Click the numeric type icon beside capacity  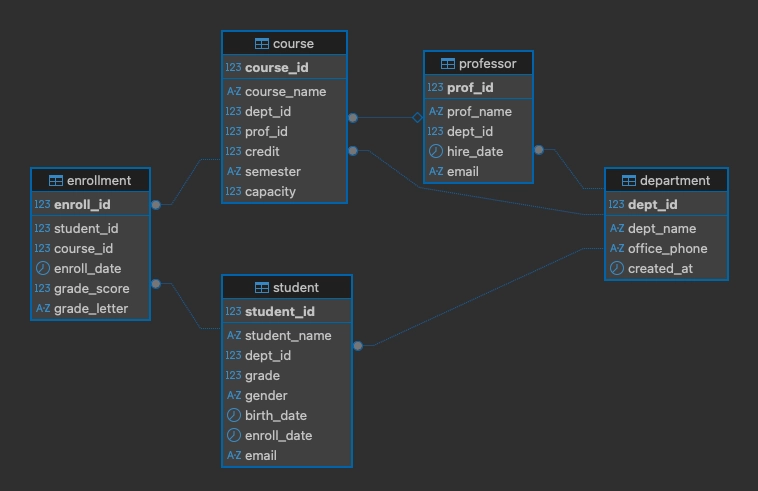pos(233,191)
